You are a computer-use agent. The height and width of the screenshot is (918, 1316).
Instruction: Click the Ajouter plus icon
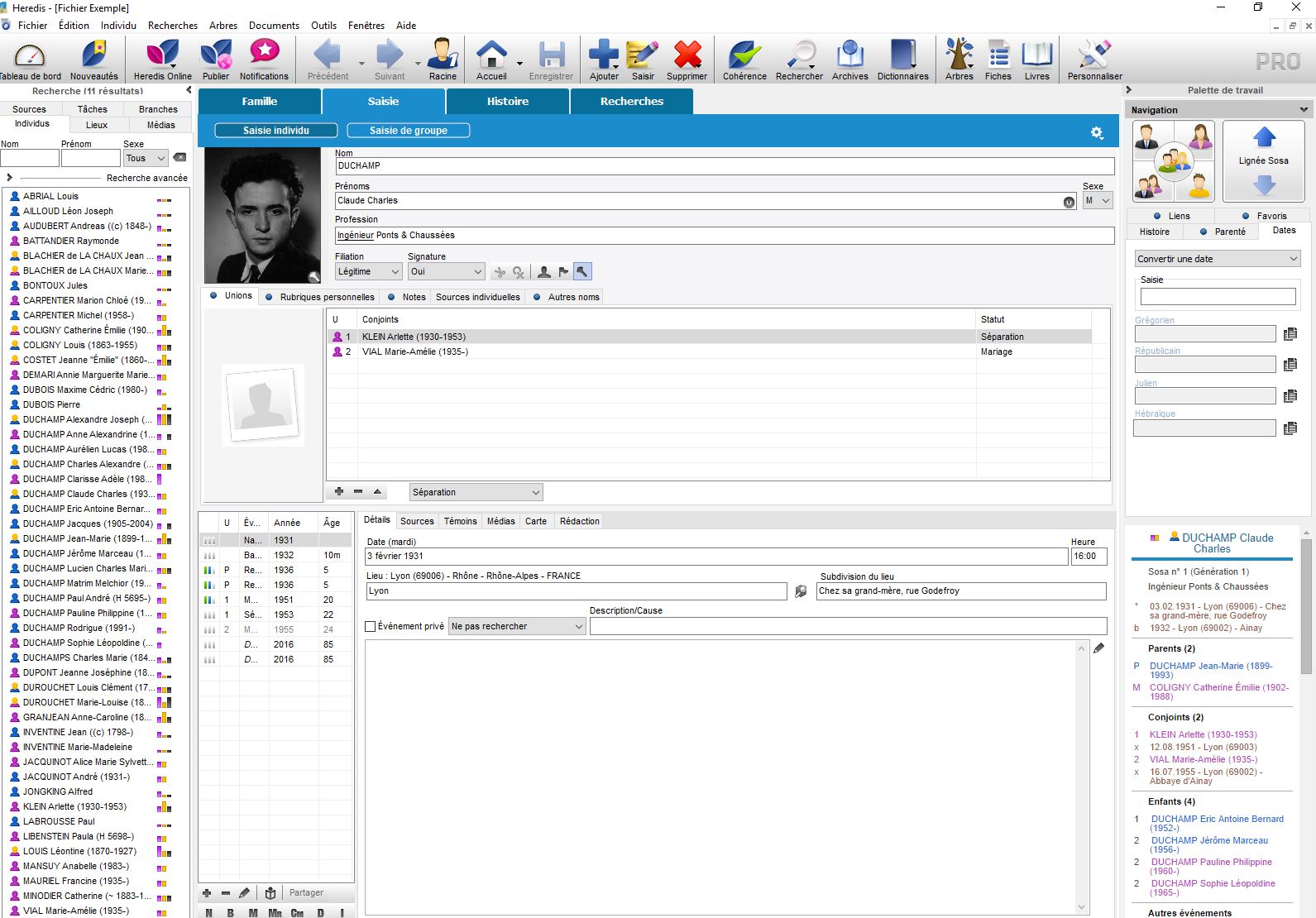(604, 60)
